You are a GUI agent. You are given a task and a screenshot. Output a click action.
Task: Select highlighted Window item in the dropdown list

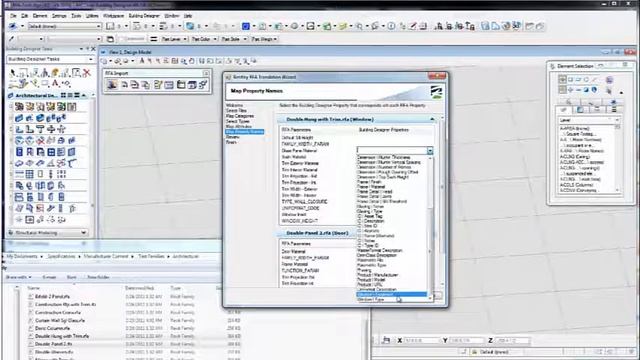392,294
